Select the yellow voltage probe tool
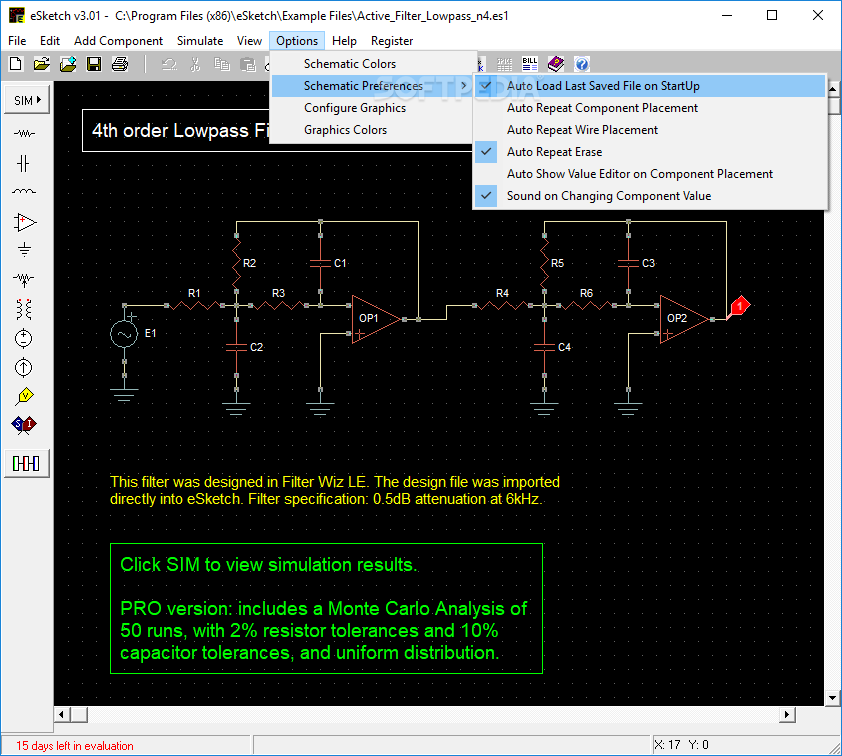 [25, 396]
